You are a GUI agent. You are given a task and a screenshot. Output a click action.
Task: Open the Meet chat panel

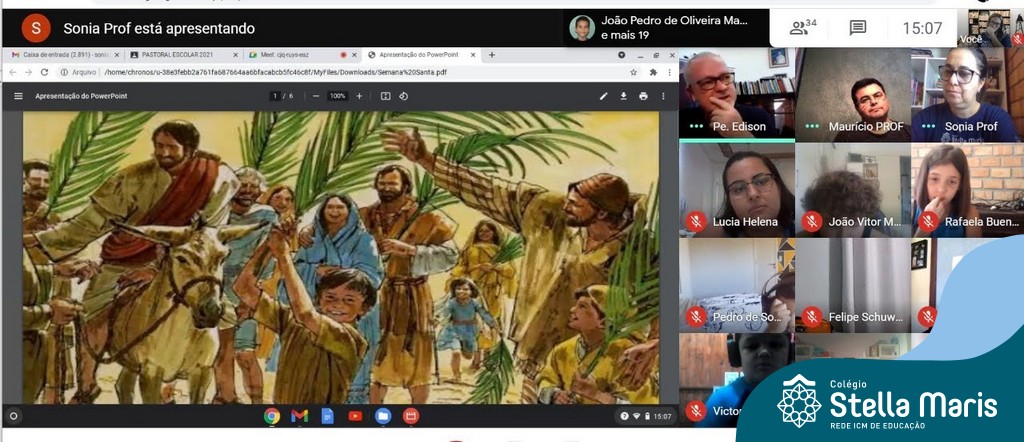[x=857, y=28]
